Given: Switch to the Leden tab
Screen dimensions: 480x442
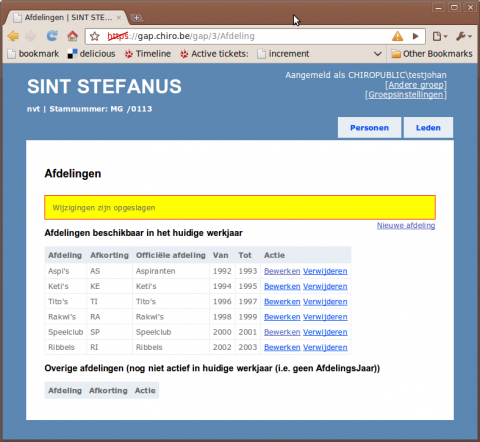Looking at the screenshot, I should [x=428, y=128].
